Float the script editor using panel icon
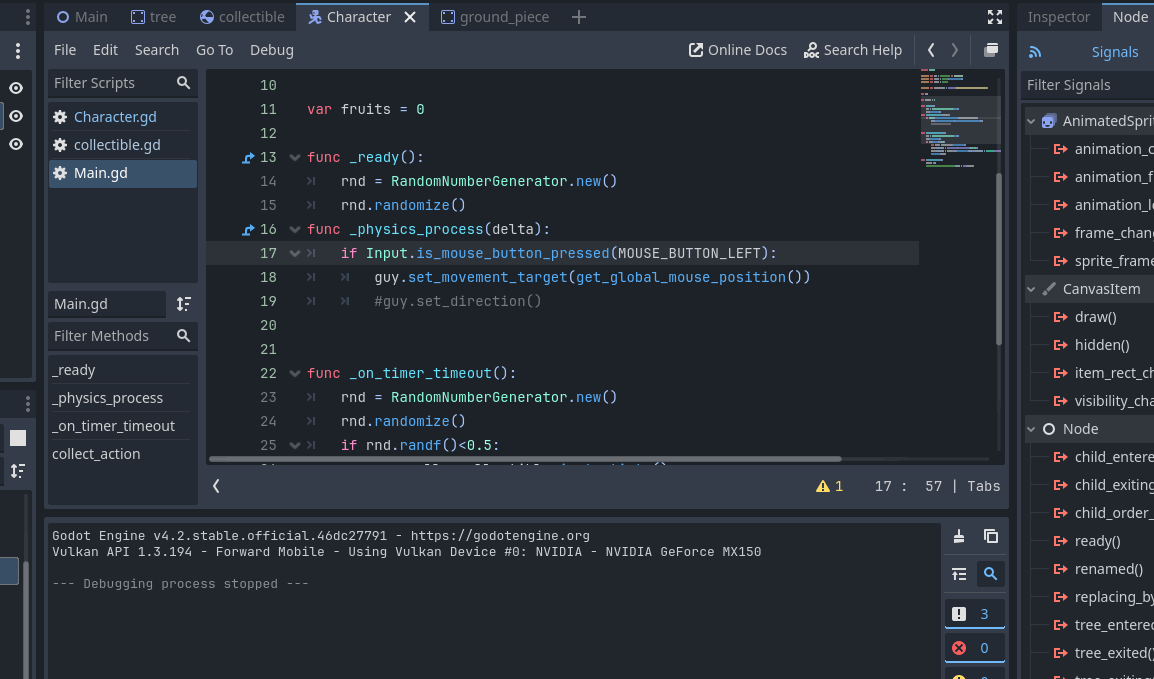This screenshot has width=1154, height=679. click(990, 49)
